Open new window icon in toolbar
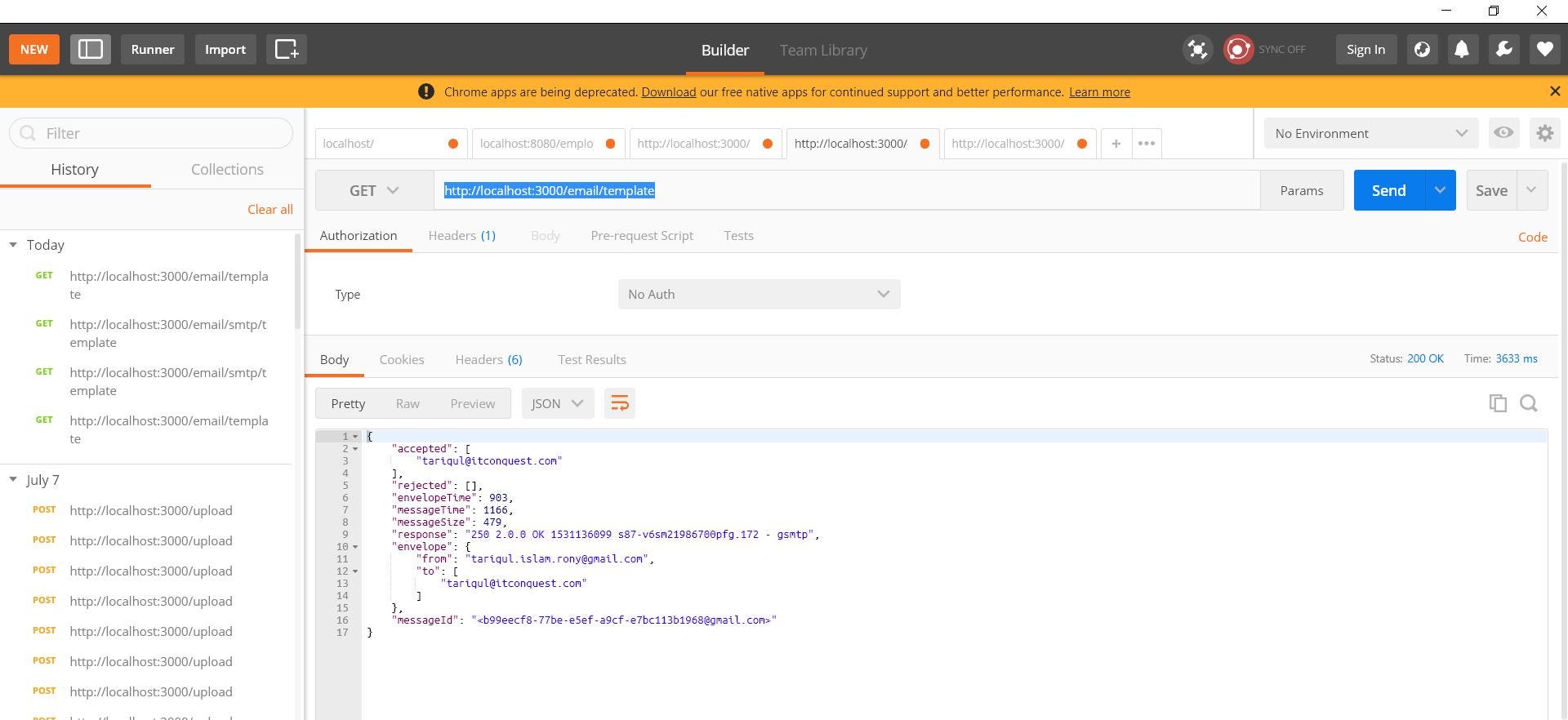Image resolution: width=1568 pixels, height=720 pixels. coord(287,49)
